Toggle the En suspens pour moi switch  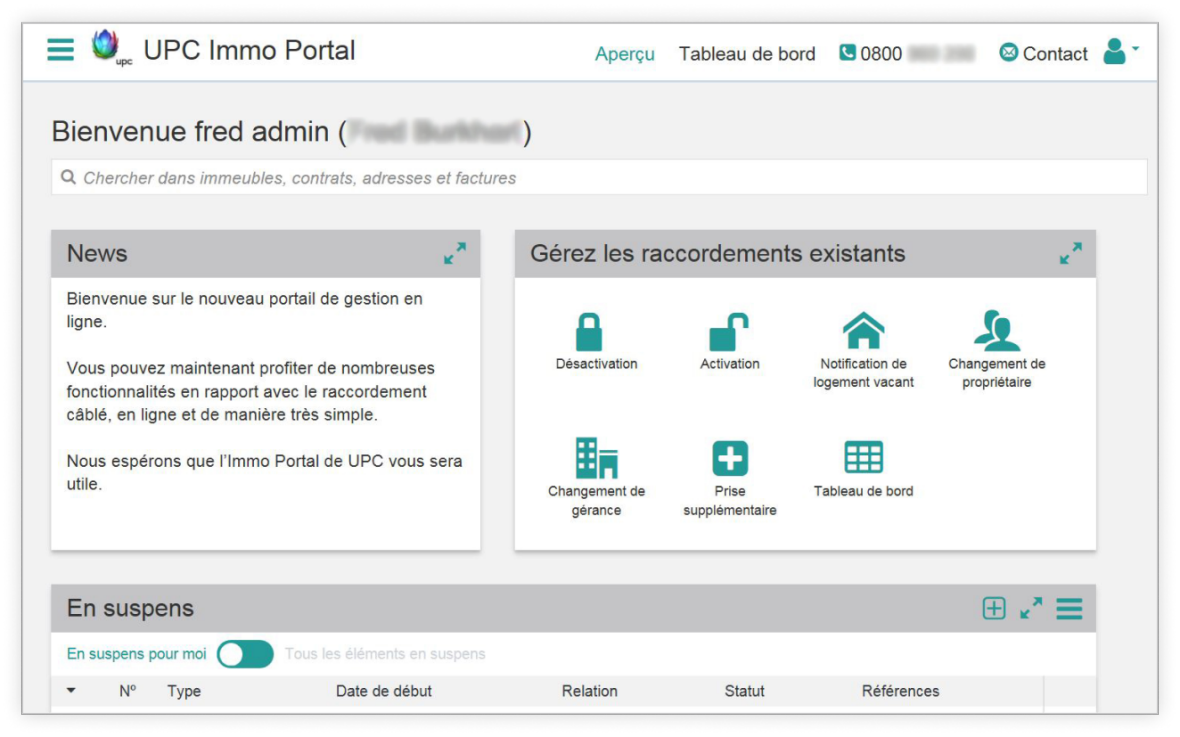click(245, 653)
